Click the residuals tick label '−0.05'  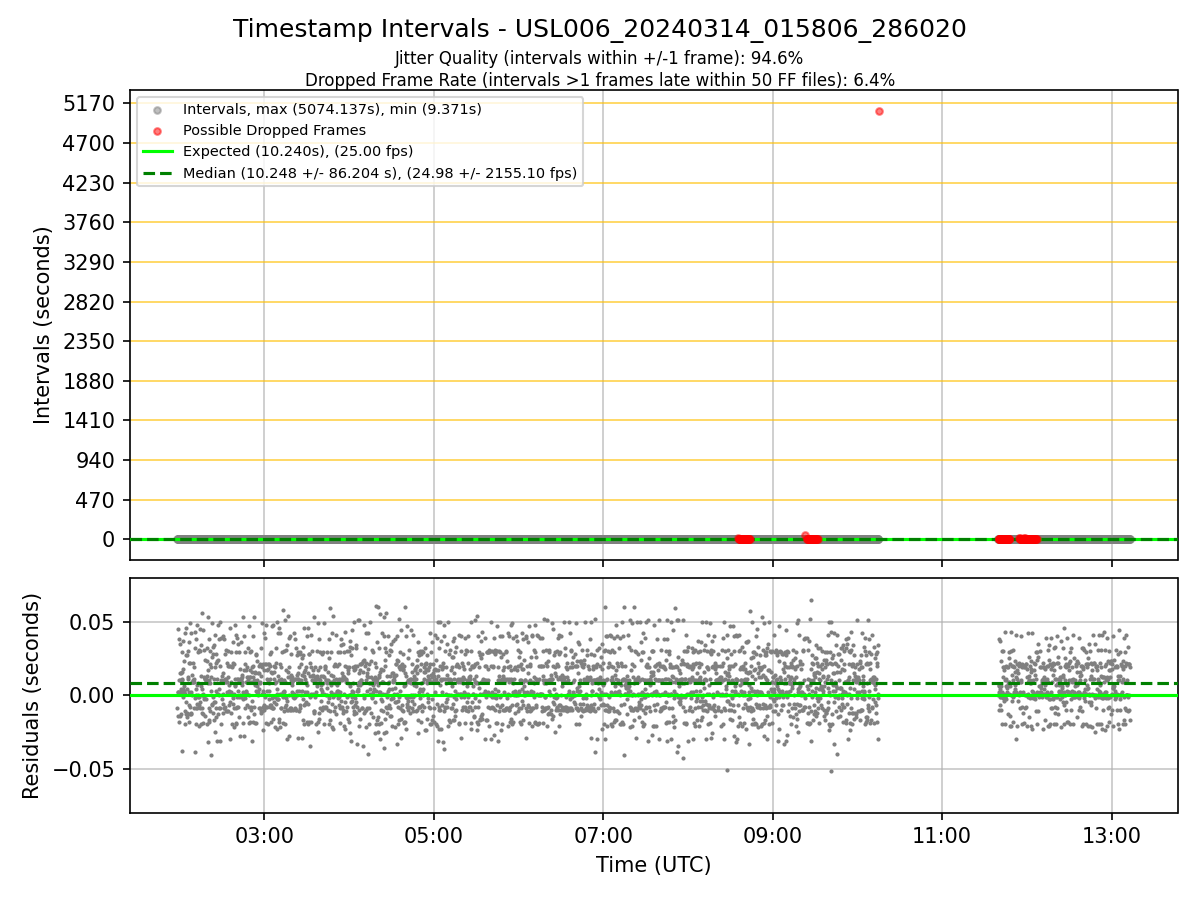pyautogui.click(x=86, y=769)
